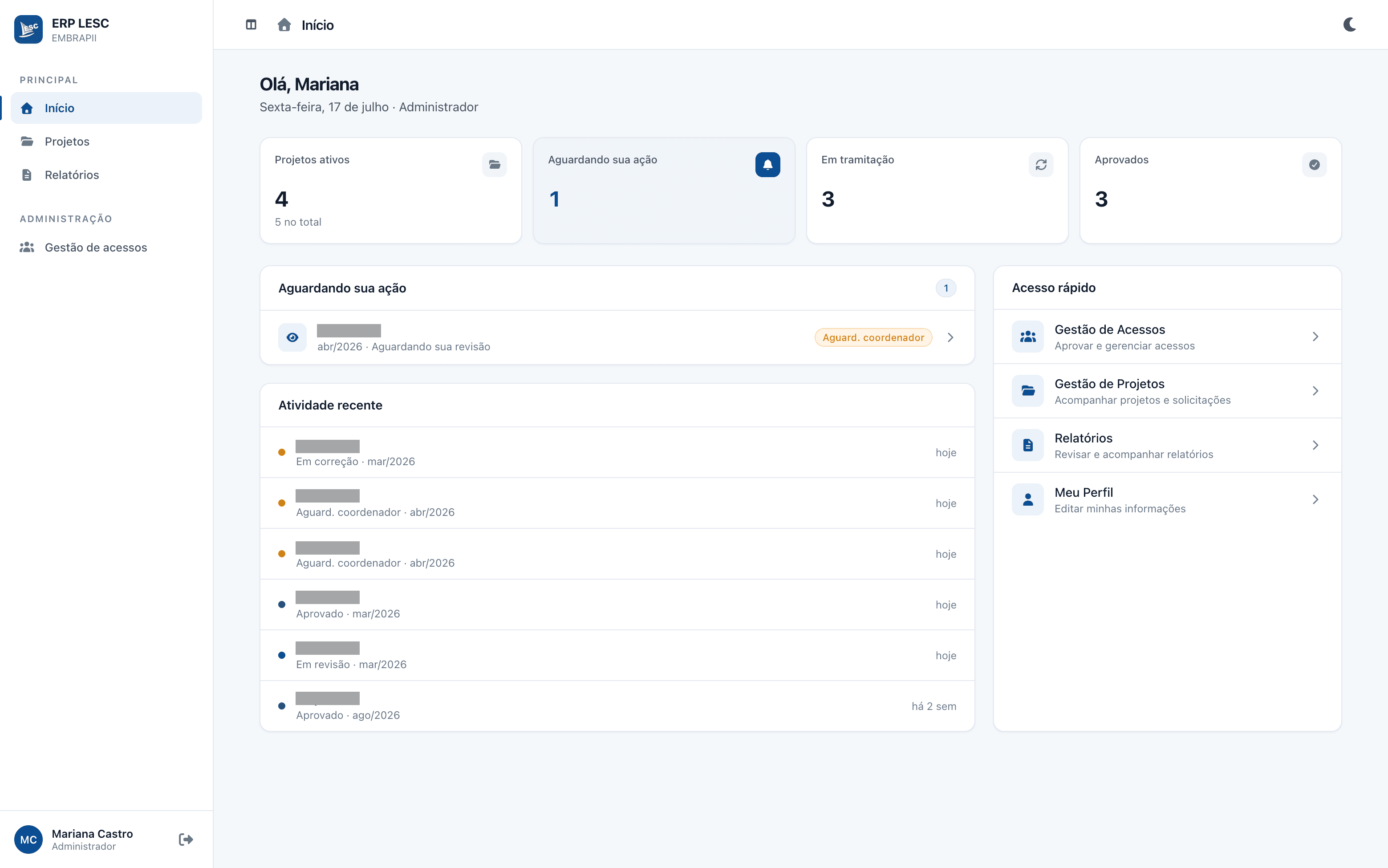This screenshot has height=868, width=1388.
Task: Click the MC user avatar
Action: 28,840
